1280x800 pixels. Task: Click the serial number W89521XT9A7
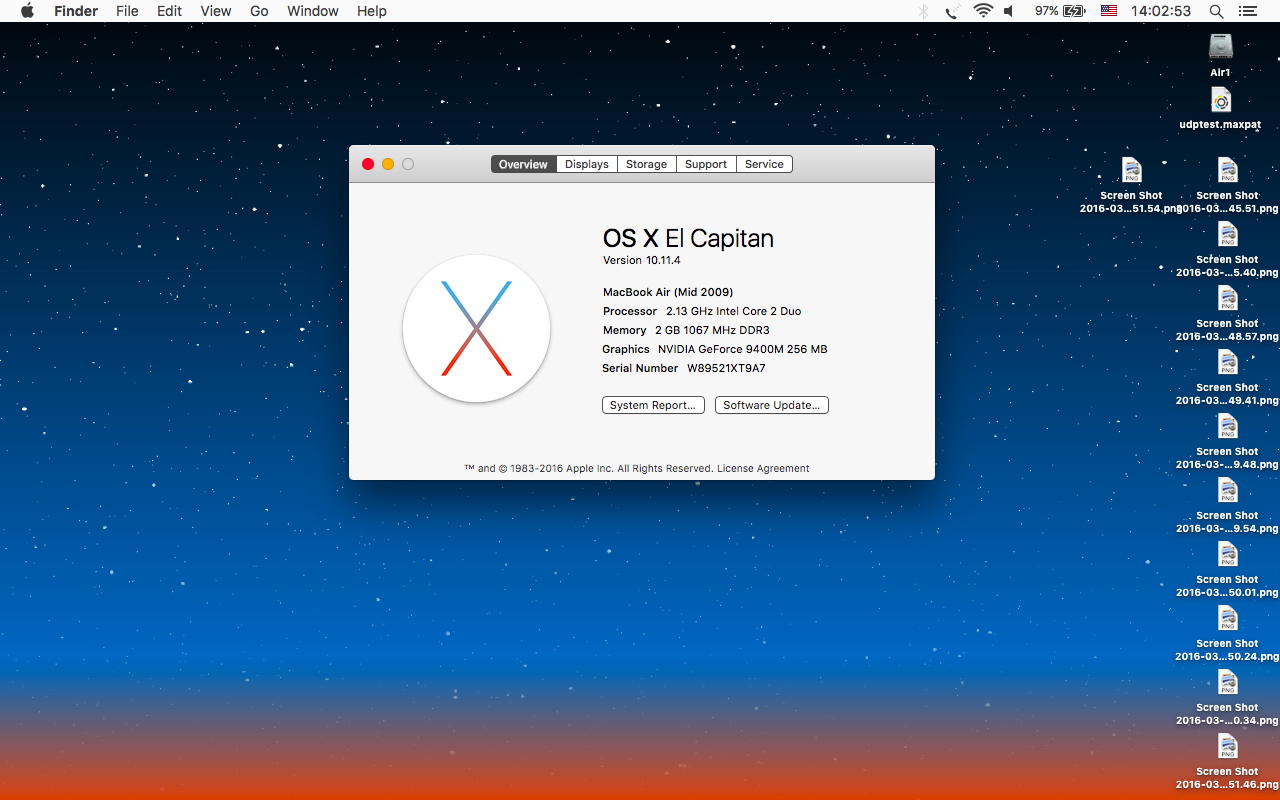point(726,368)
